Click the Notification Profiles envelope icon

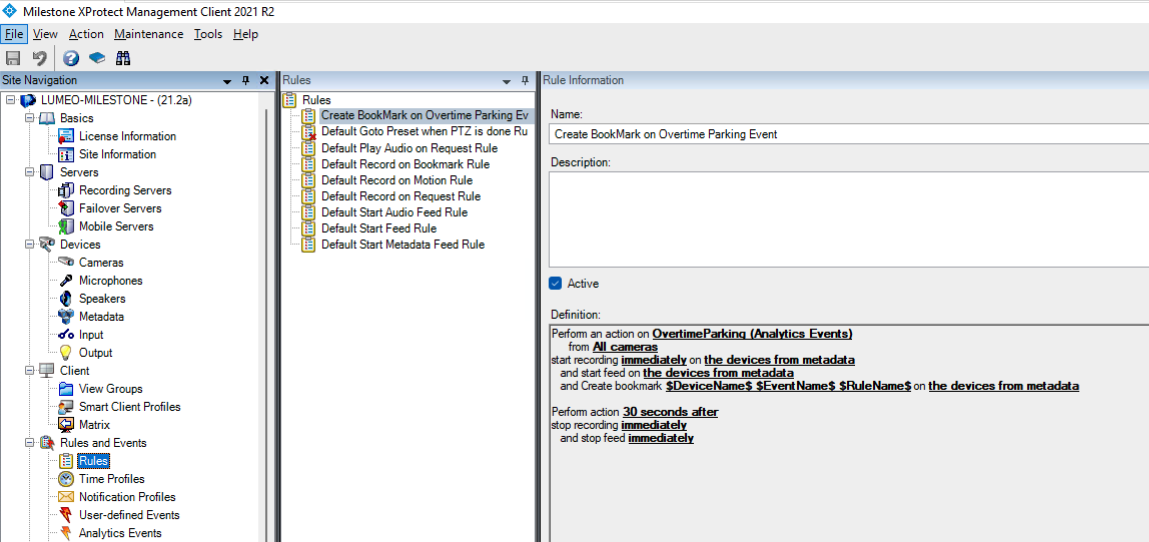coord(67,497)
